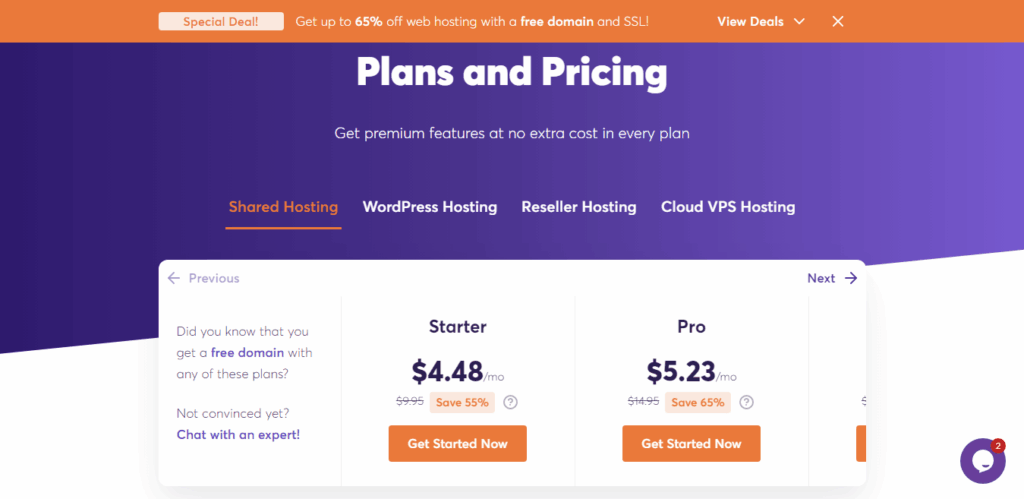Click the Pro plan $5.23 price
1024x499 pixels.
(x=682, y=372)
